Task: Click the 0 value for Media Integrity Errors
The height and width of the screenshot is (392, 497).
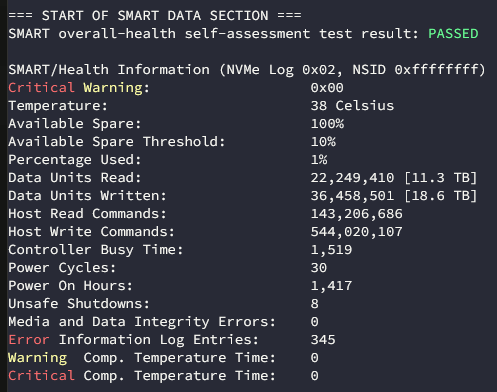Action: [315, 322]
